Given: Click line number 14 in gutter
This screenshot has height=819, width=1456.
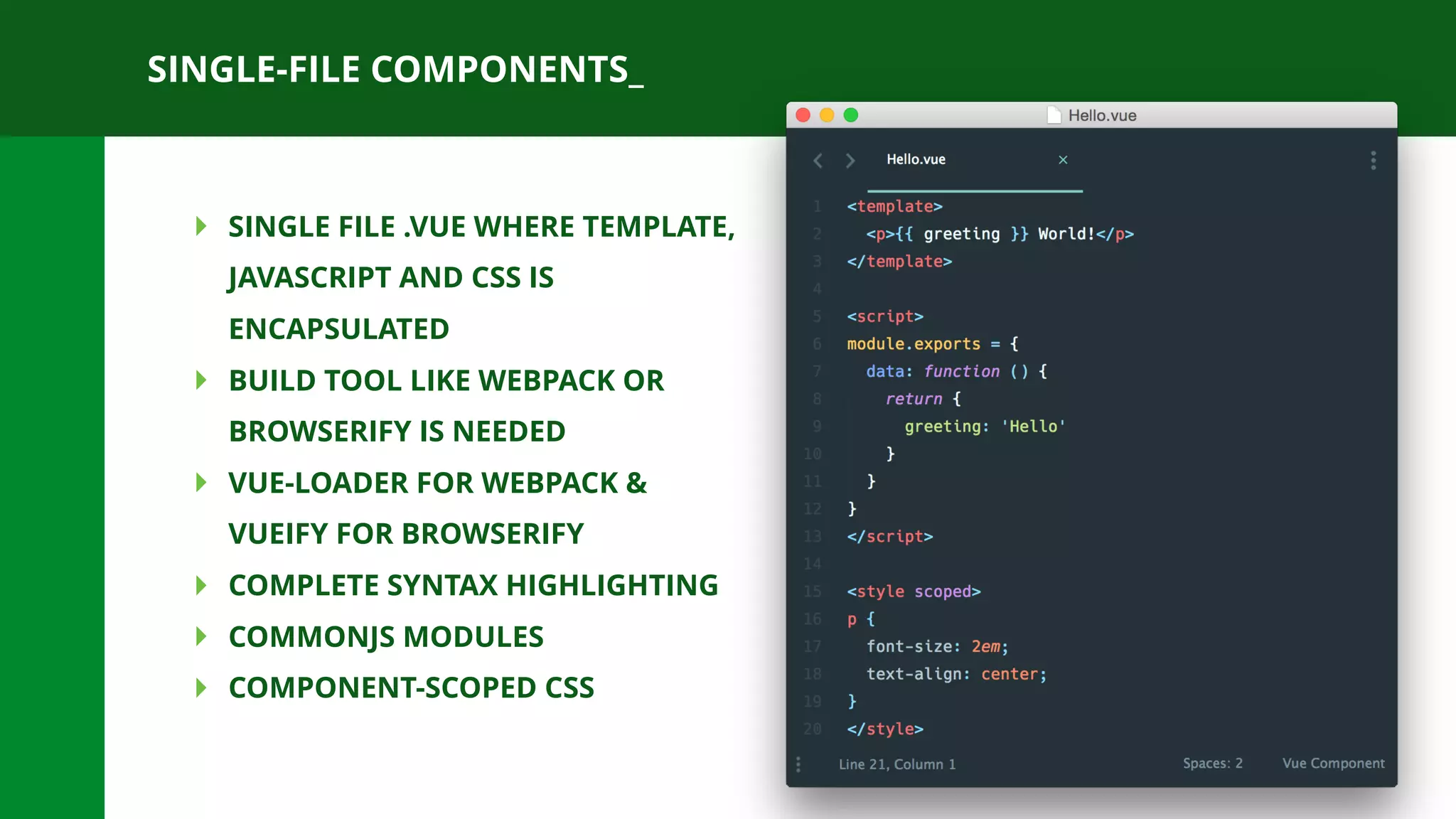Looking at the screenshot, I should (x=813, y=564).
